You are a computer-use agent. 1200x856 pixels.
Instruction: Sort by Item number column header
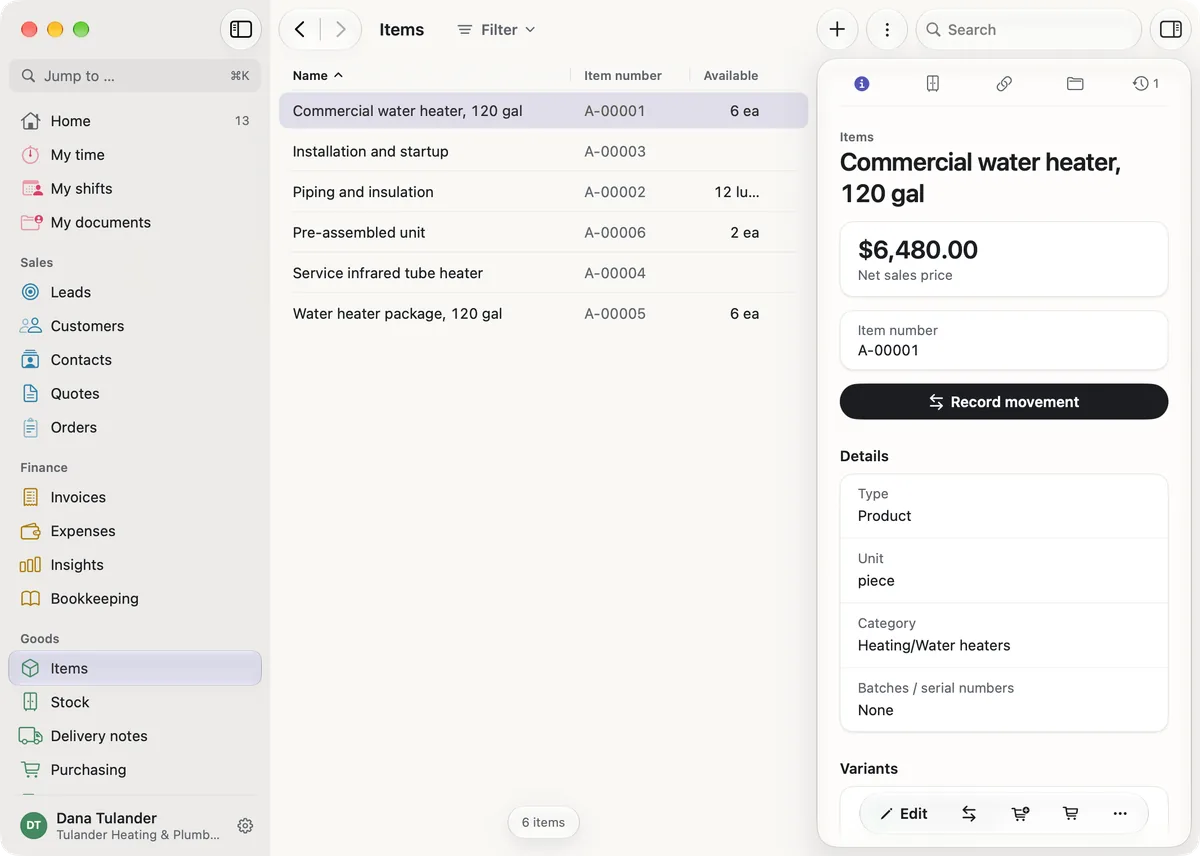pos(623,75)
